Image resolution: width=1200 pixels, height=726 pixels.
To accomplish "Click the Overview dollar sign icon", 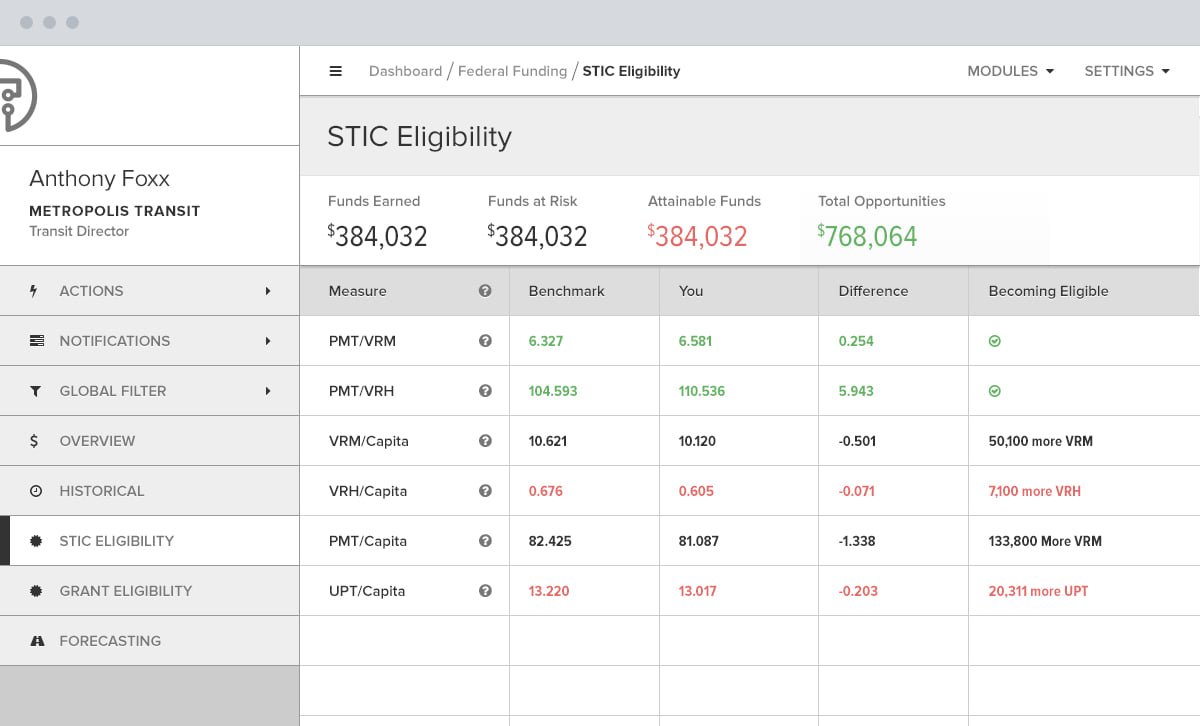I will coord(34,441).
